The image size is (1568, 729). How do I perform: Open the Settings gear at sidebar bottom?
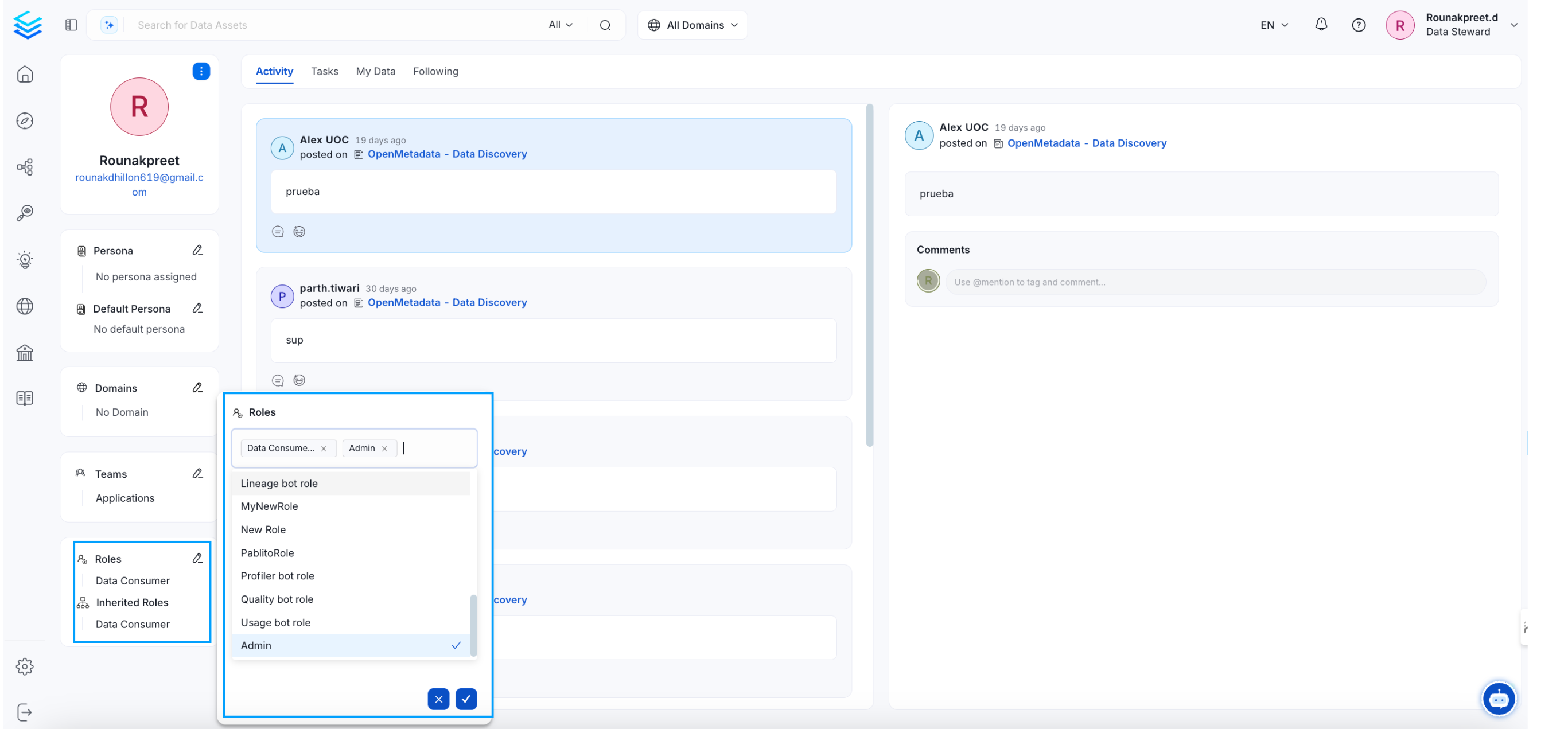coord(25,666)
